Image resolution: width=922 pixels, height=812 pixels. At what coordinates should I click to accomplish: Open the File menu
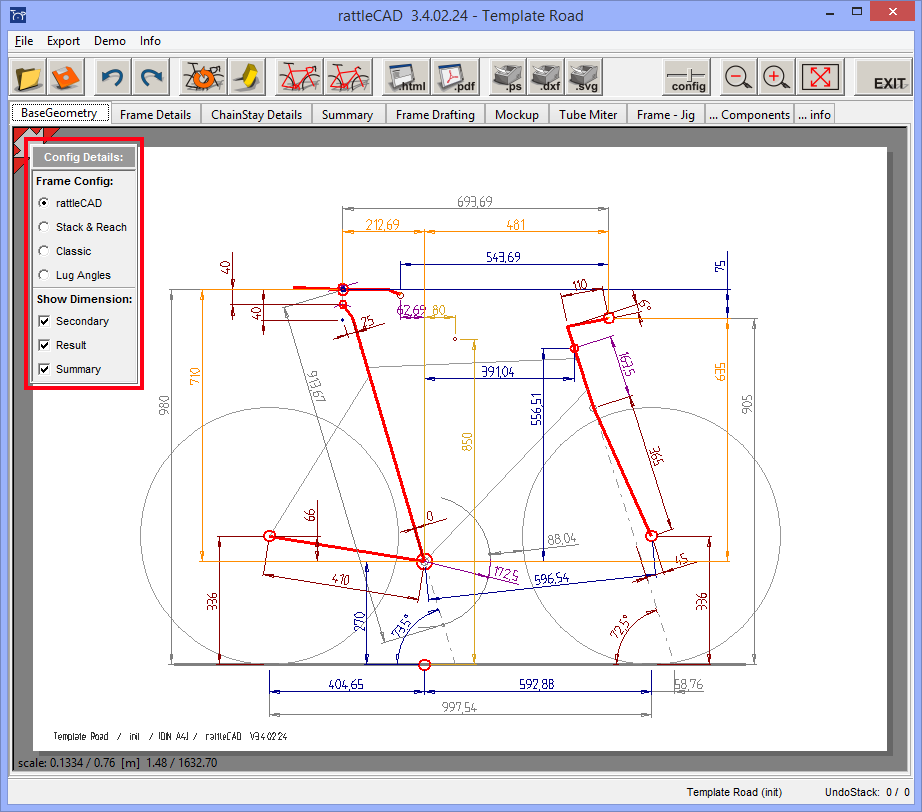click(x=24, y=41)
